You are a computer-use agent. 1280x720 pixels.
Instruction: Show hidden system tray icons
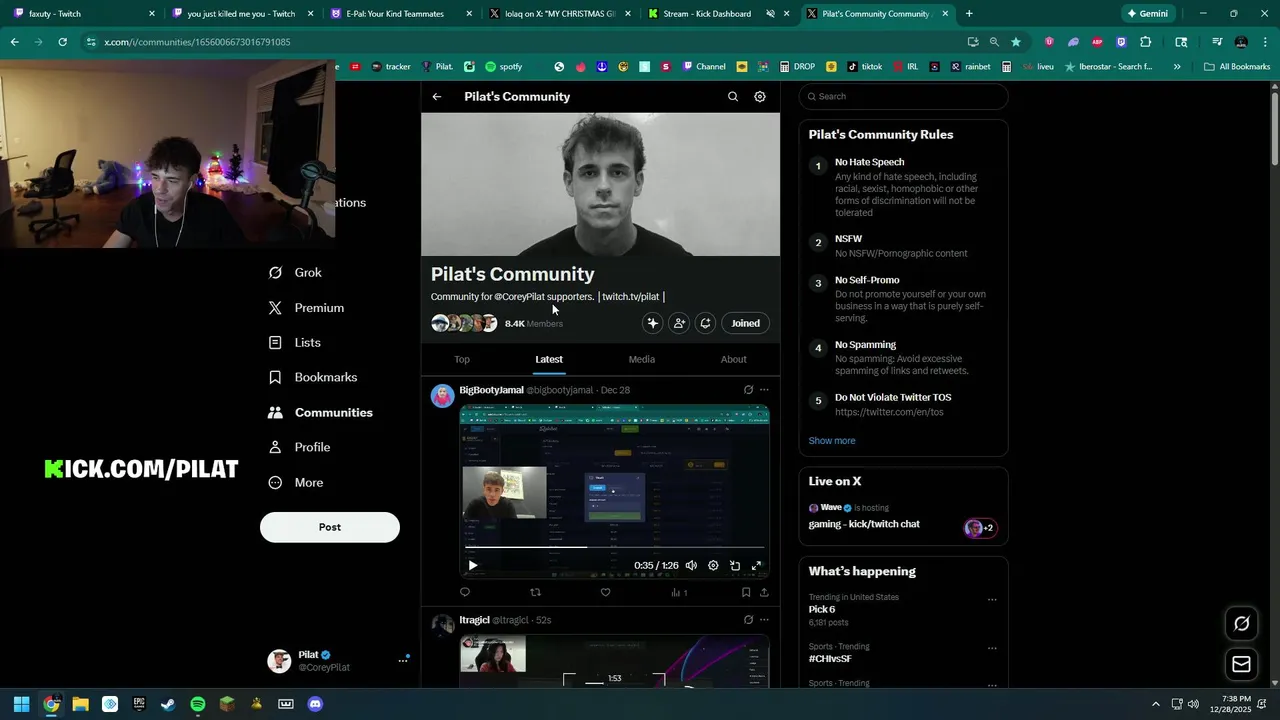pos(1156,704)
